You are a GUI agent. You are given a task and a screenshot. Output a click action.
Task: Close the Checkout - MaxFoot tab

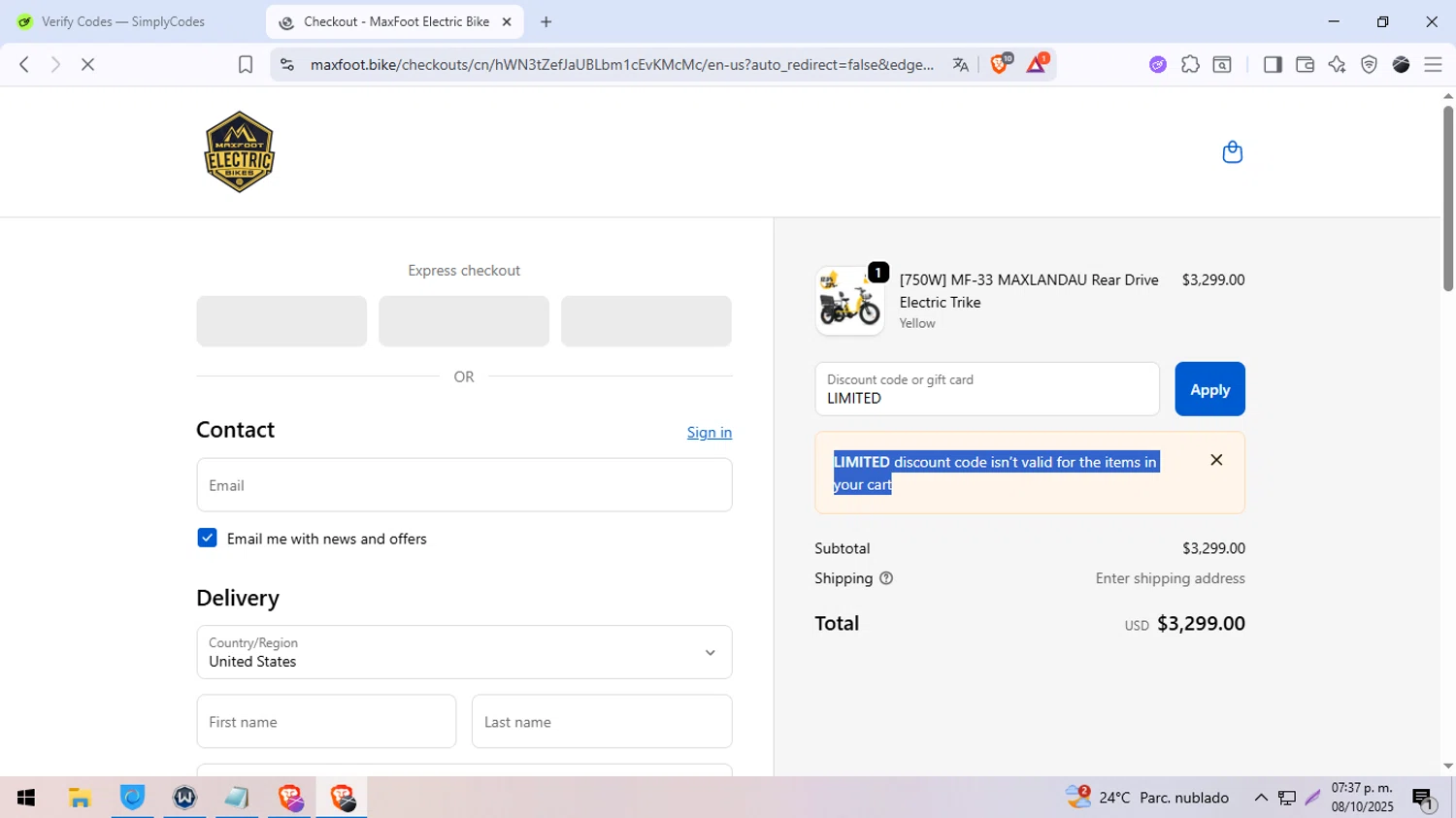[507, 21]
